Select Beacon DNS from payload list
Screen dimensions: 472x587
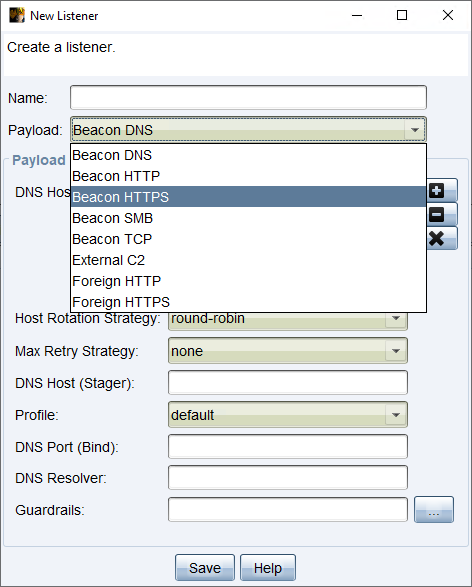(248, 155)
